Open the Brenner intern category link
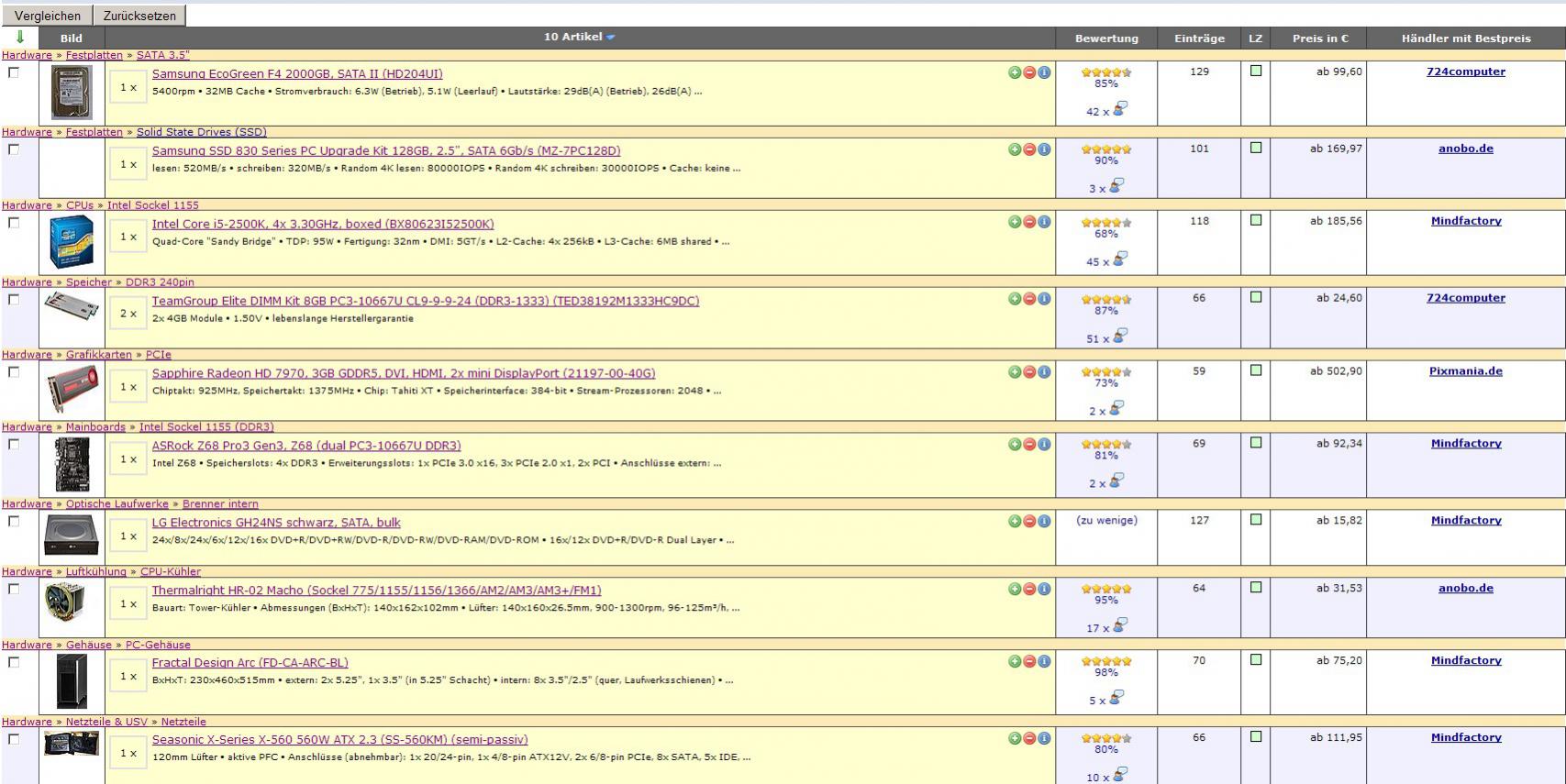 pyautogui.click(x=220, y=504)
